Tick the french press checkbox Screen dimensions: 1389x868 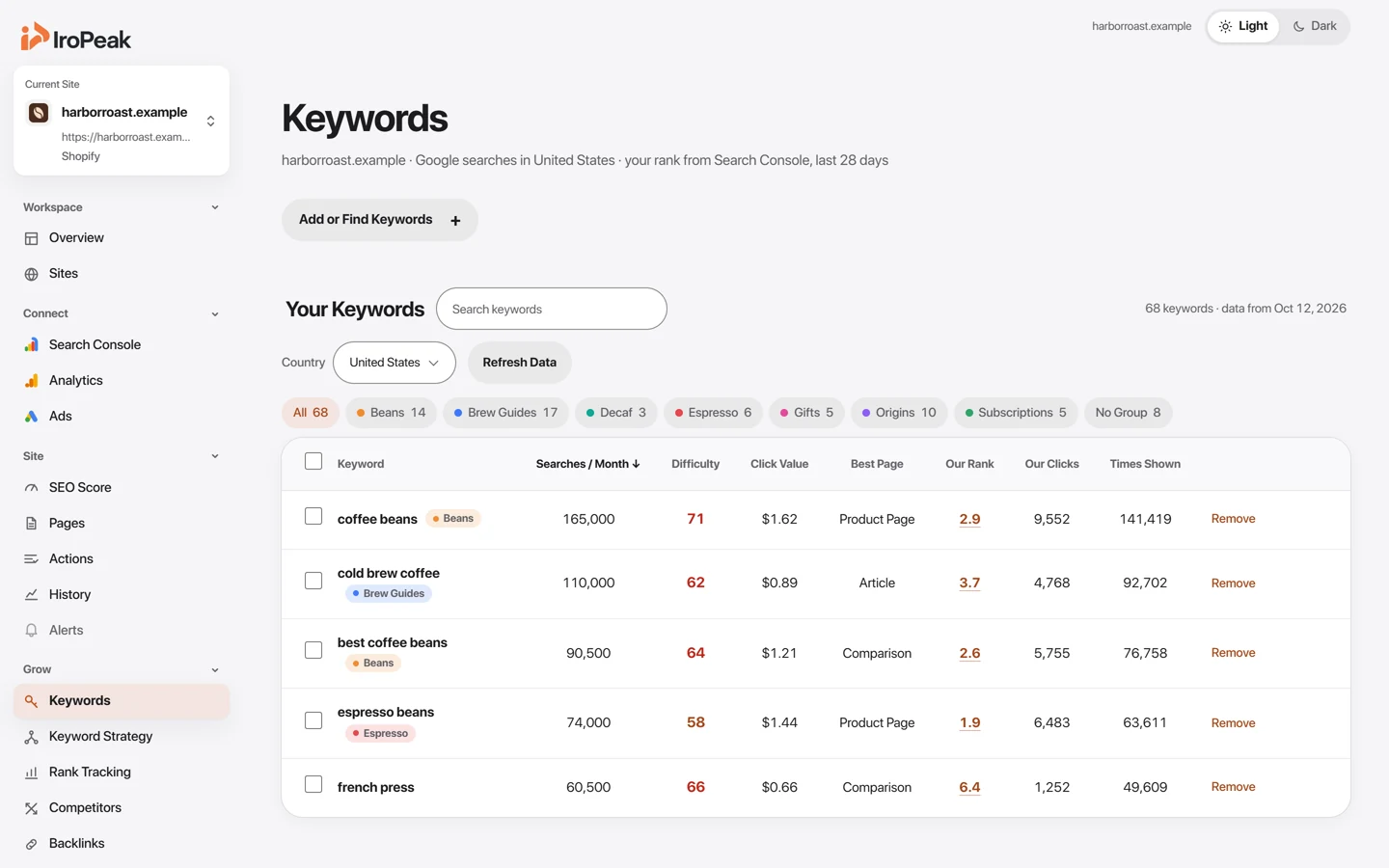point(313,784)
